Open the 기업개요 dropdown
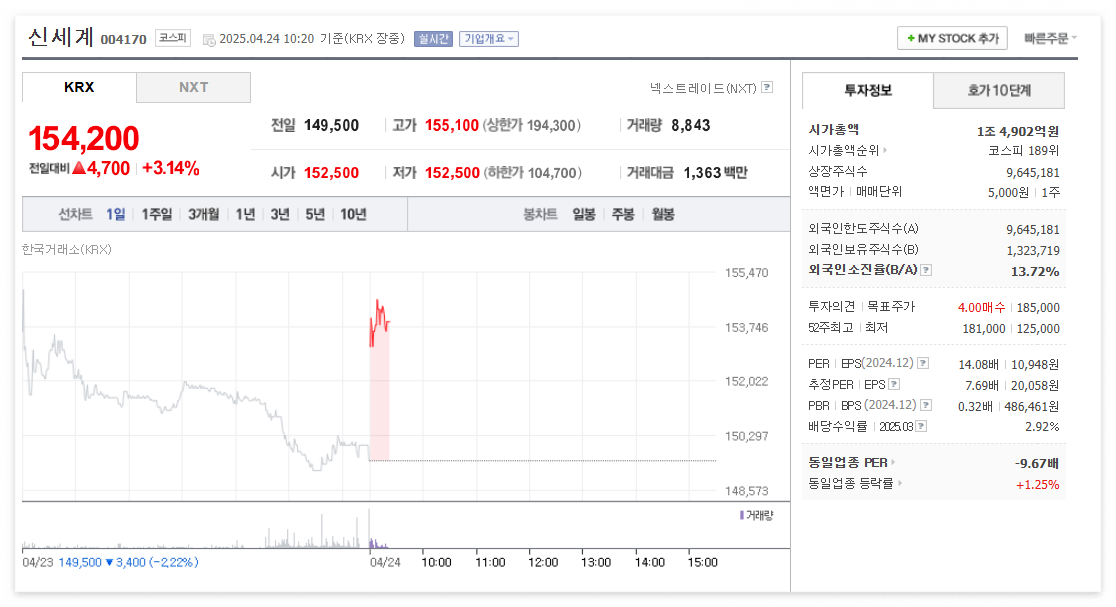 (490, 39)
